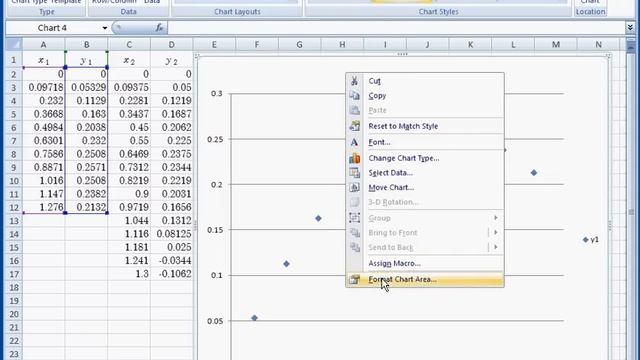640x360 pixels.
Task: Click cell C1 labeled x2
Action: (x=129, y=60)
